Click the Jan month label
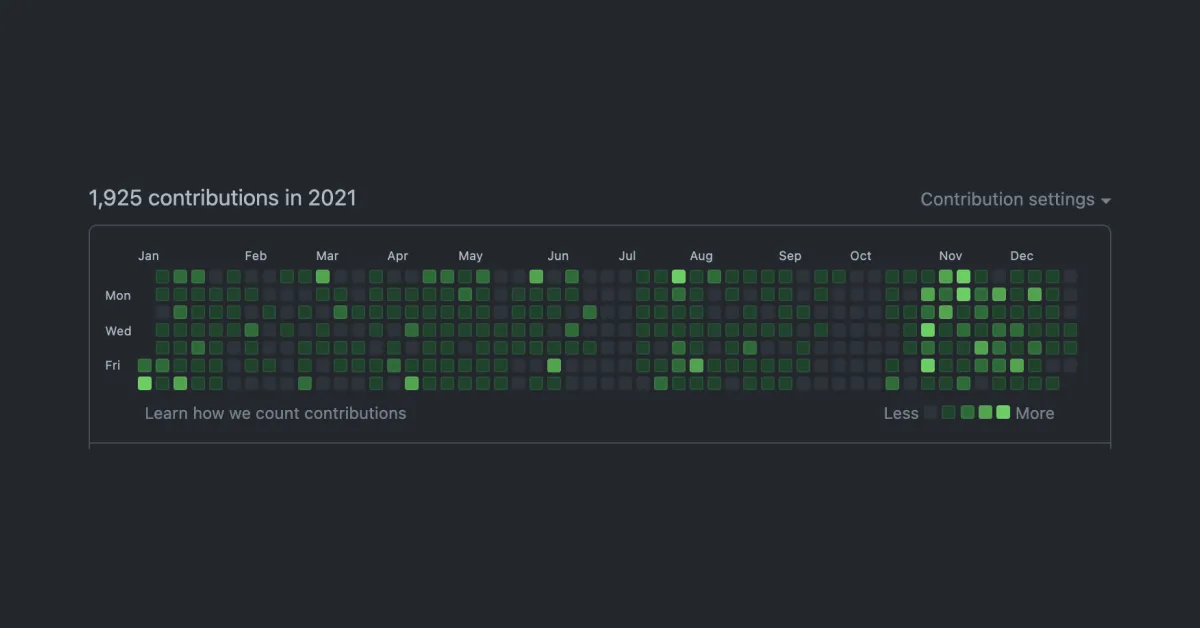Screen dimensions: 1200x628 tap(148, 256)
